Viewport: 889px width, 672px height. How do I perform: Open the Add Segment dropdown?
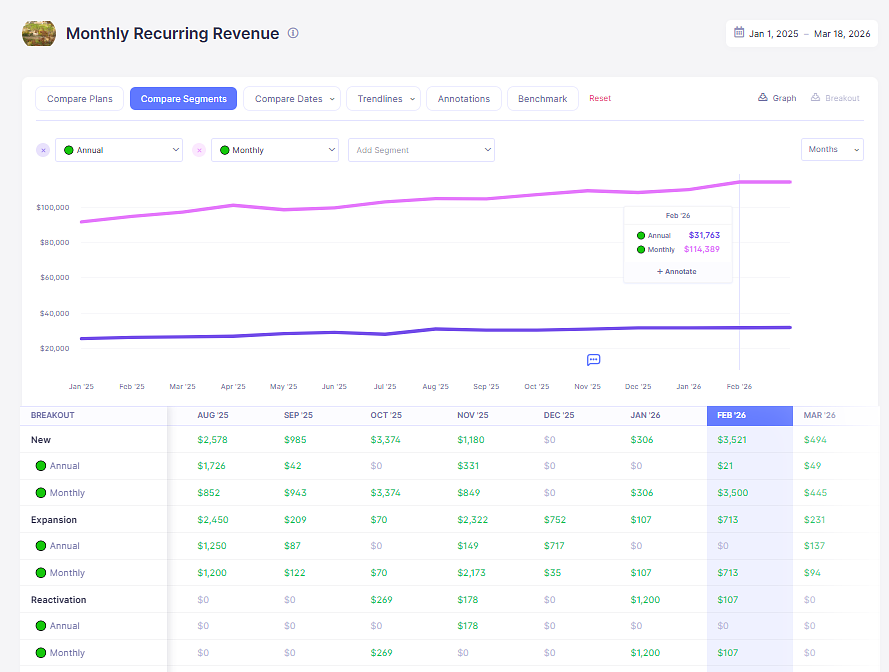pos(421,150)
